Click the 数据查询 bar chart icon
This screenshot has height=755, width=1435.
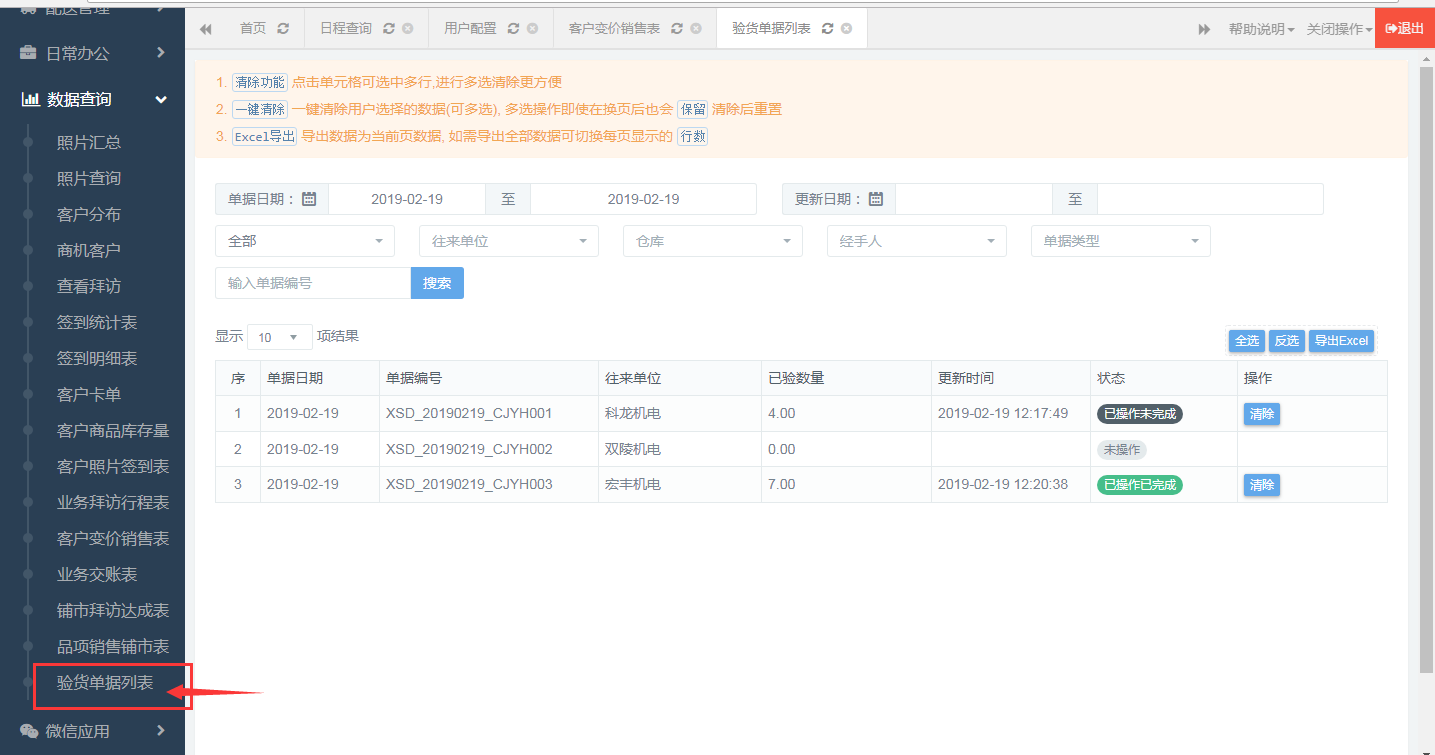point(31,99)
